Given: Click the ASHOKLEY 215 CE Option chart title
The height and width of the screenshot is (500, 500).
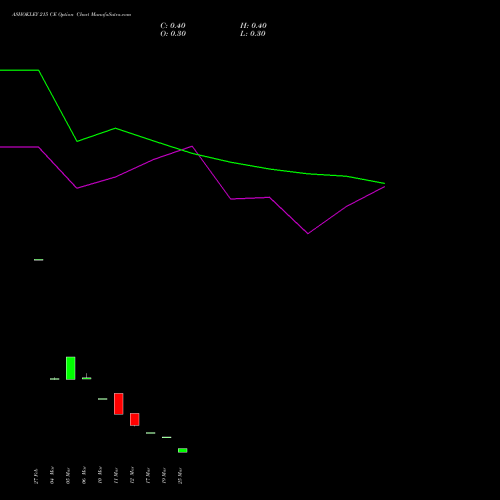Looking at the screenshot, I should point(71,15).
